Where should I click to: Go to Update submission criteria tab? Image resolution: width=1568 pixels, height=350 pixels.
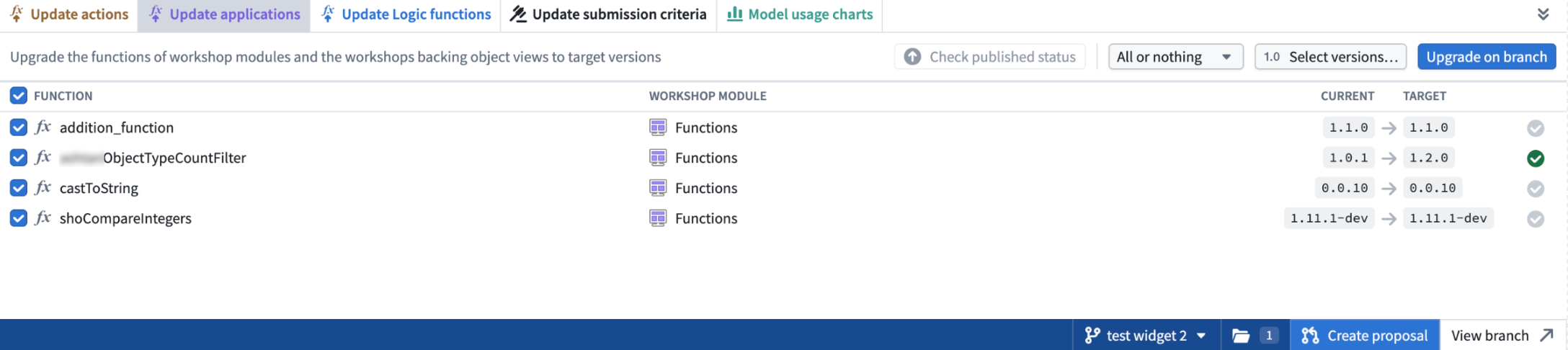click(x=609, y=14)
